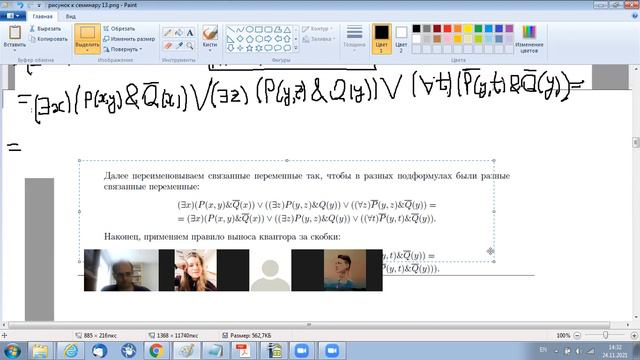Click the EN language indicator in tray
Viewport: 640px width, 360px height.
pyautogui.click(x=543, y=350)
